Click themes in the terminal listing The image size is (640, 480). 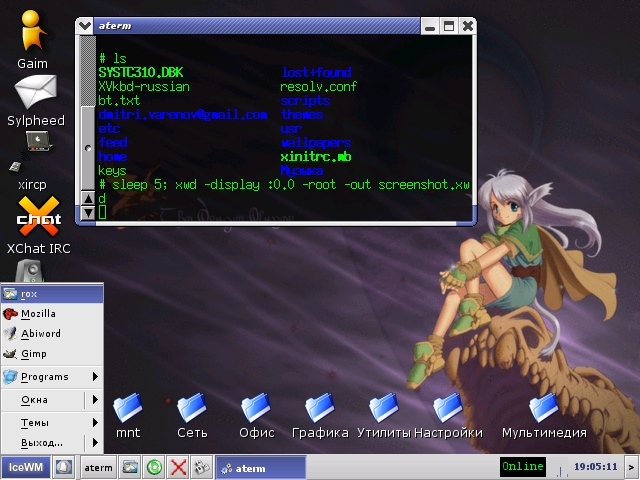click(x=302, y=115)
